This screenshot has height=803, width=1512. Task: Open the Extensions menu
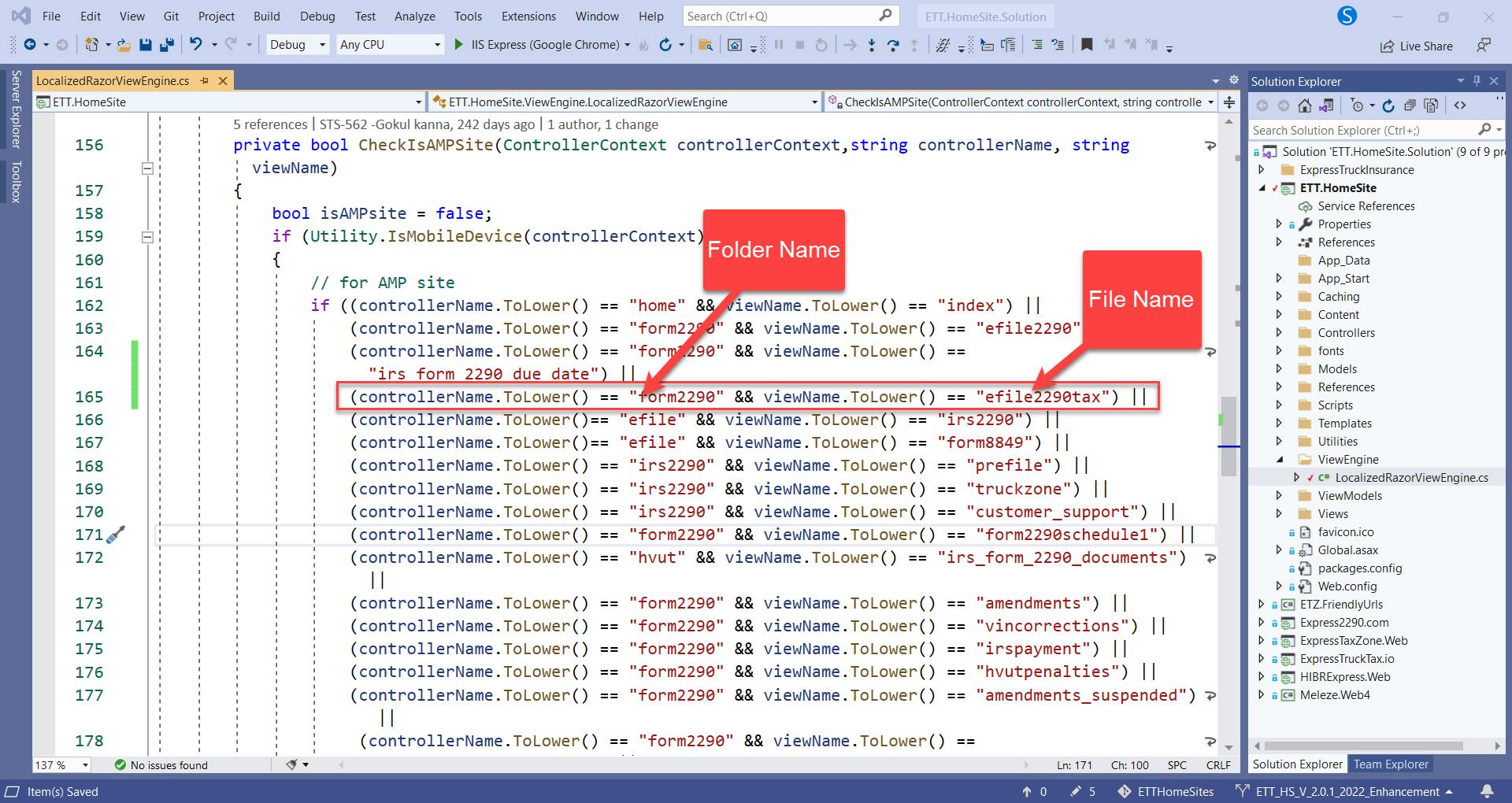coord(528,16)
